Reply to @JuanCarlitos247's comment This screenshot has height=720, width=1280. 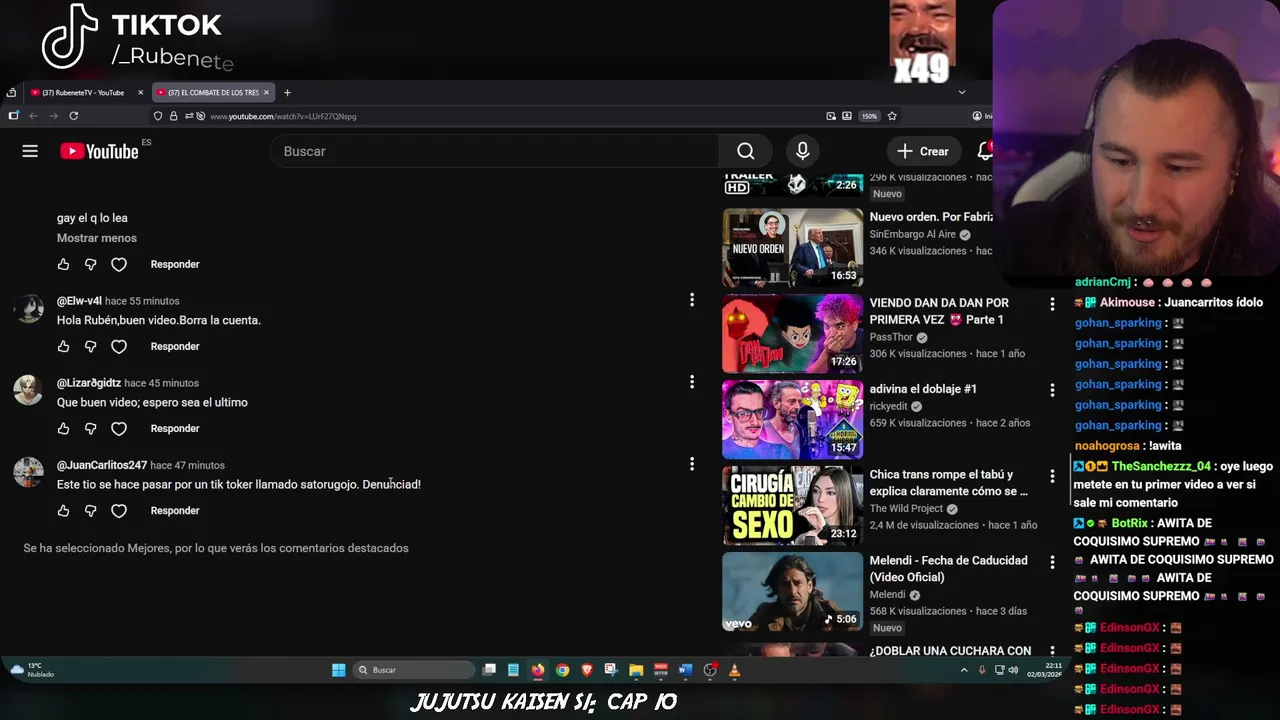[x=175, y=510]
